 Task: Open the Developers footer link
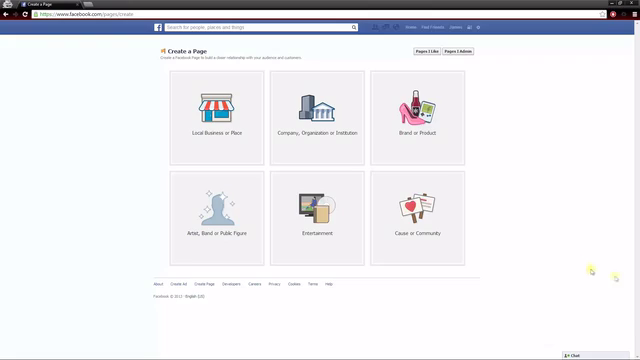tap(231, 284)
